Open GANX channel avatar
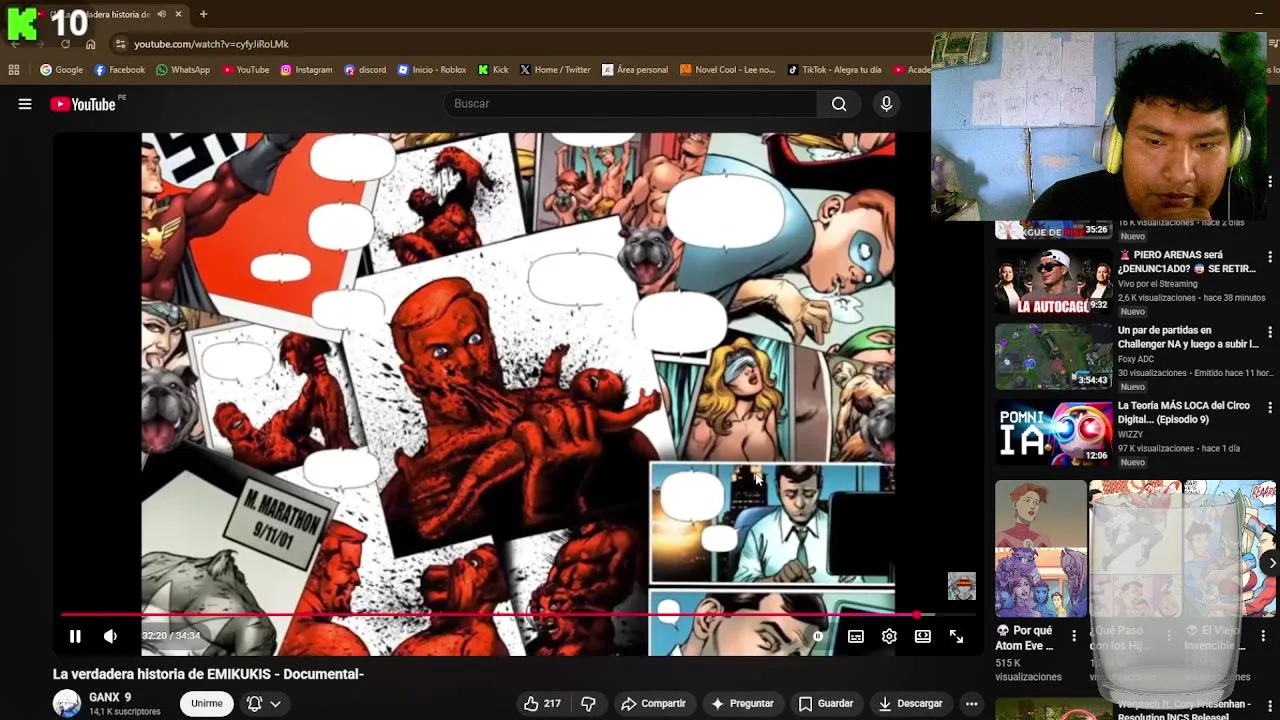This screenshot has height=720, width=1280. click(x=67, y=704)
